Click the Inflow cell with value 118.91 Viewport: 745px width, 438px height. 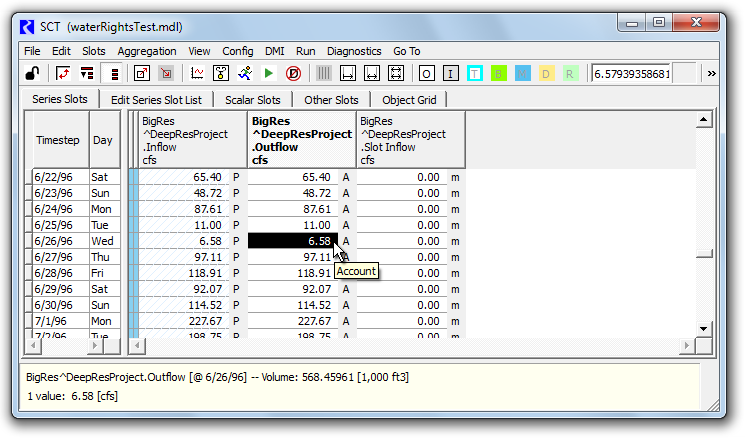[x=184, y=273]
